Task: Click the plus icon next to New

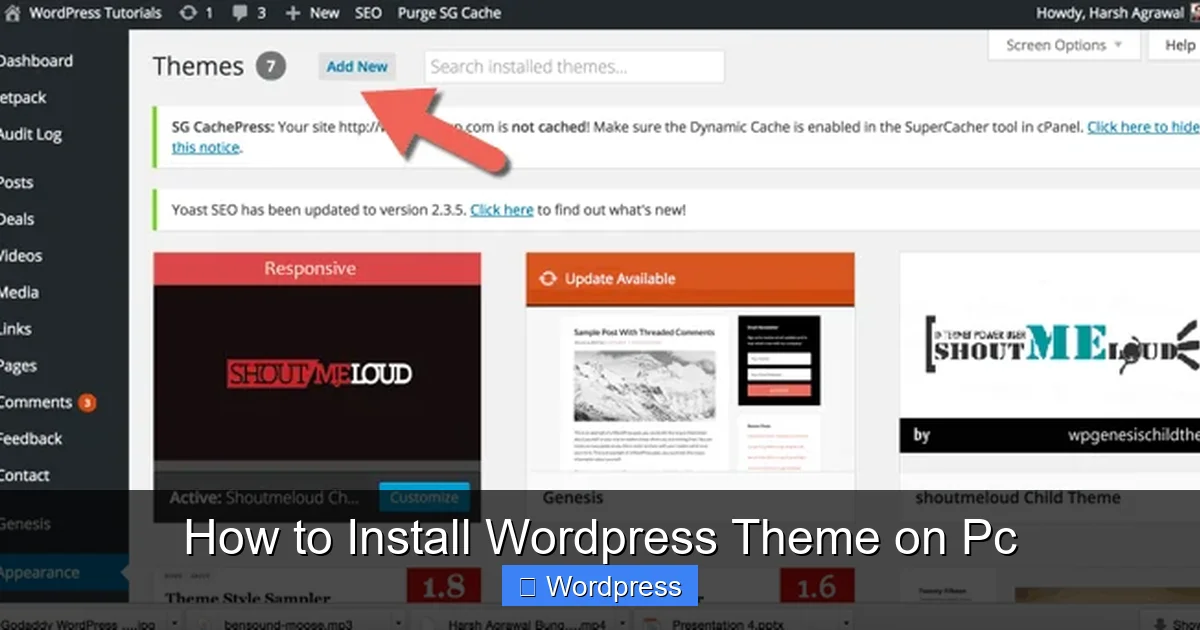Action: (x=292, y=14)
